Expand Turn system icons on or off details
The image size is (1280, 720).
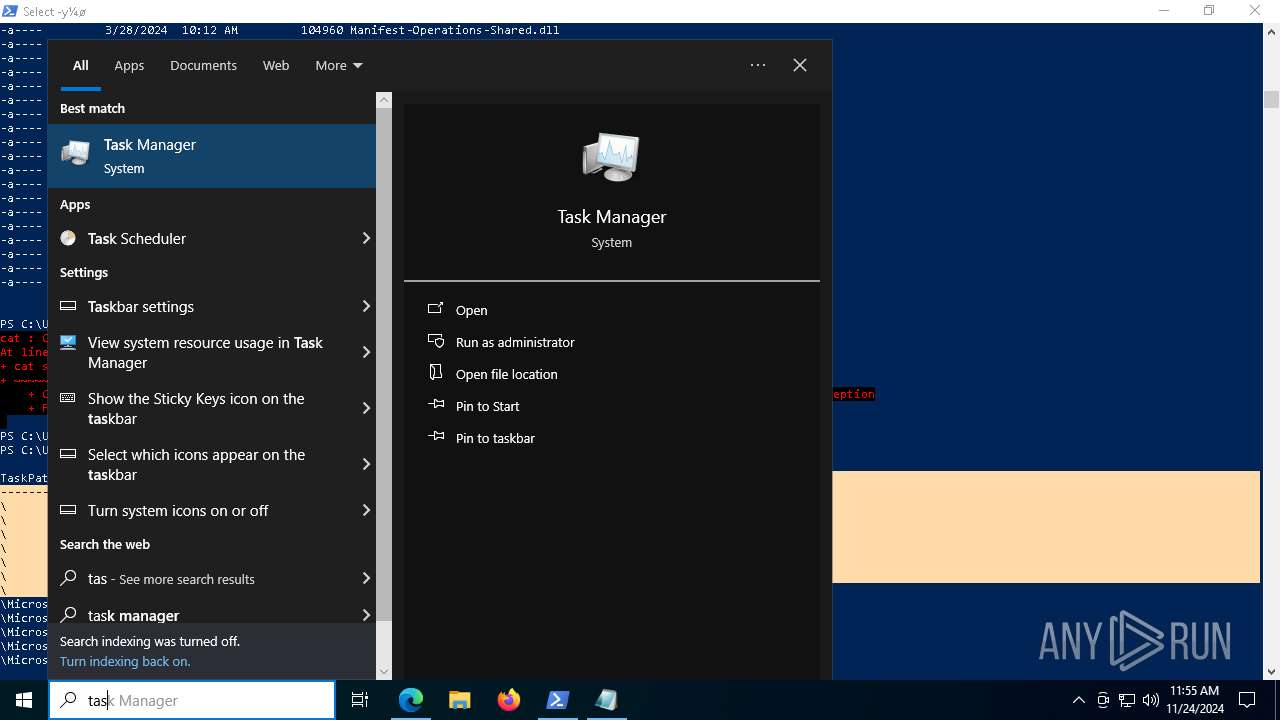[x=366, y=510]
